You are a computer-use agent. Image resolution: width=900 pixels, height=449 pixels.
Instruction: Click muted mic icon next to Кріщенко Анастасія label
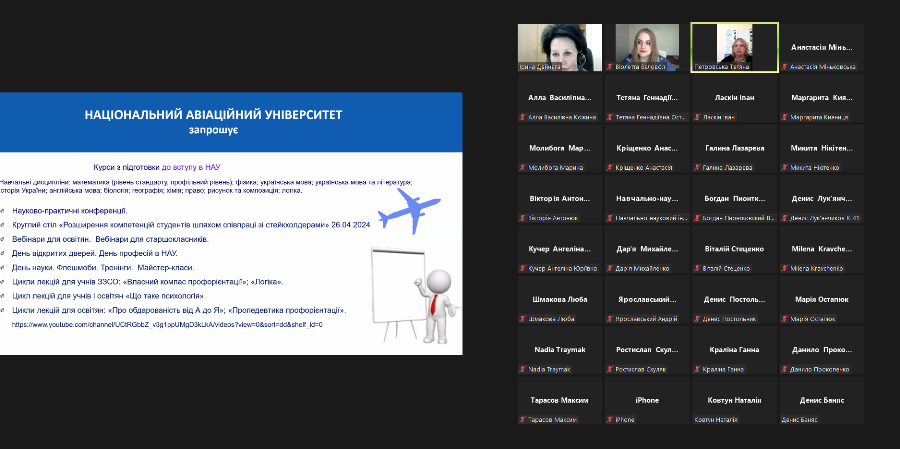click(x=611, y=168)
